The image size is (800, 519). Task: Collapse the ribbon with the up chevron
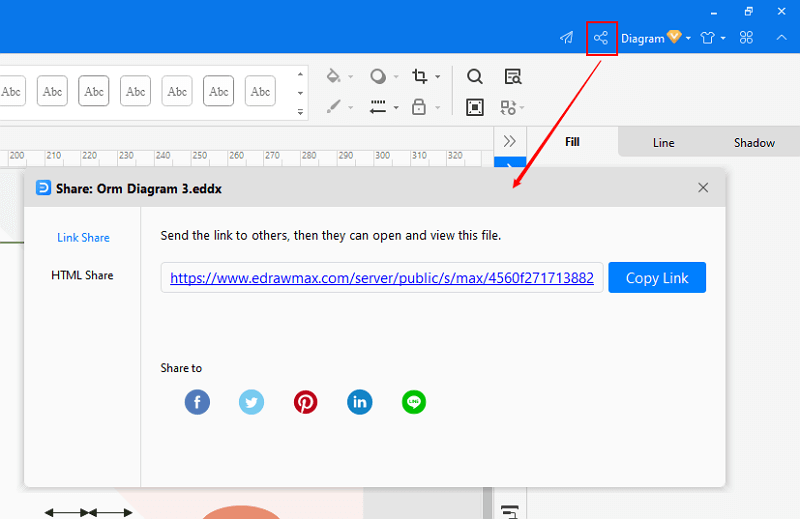coord(781,38)
